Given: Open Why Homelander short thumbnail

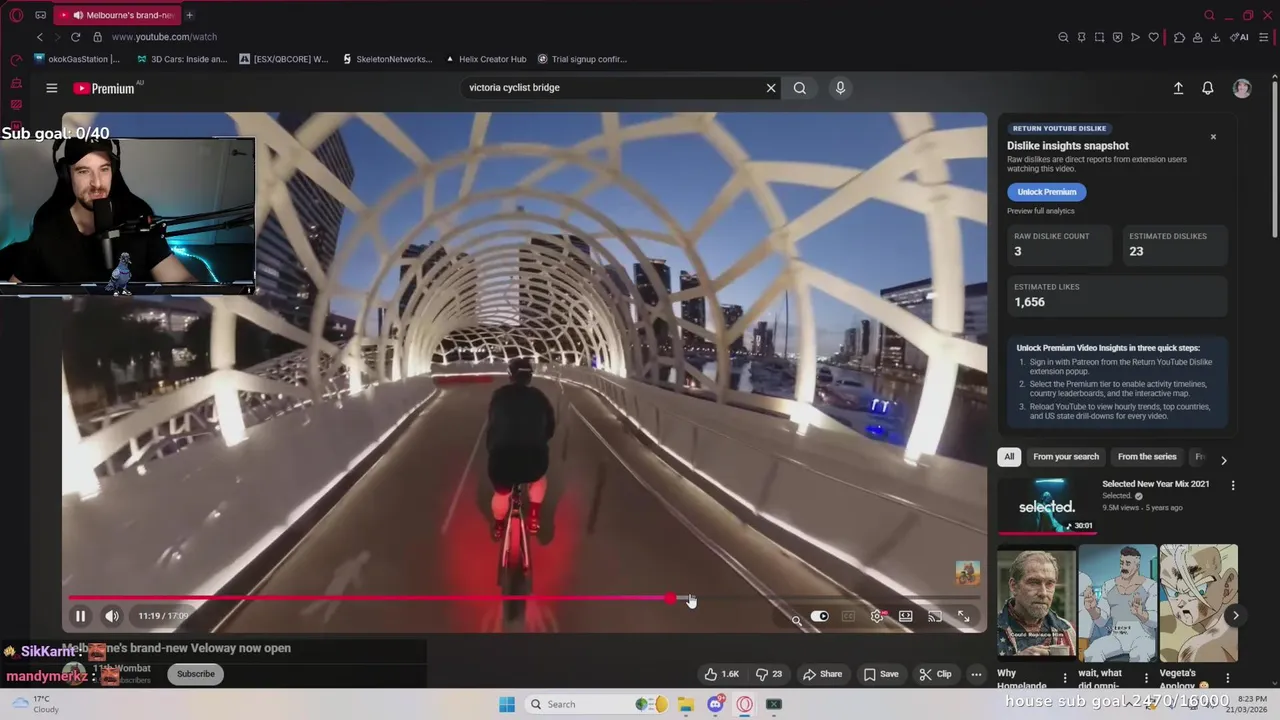Looking at the screenshot, I should click(x=1037, y=602).
